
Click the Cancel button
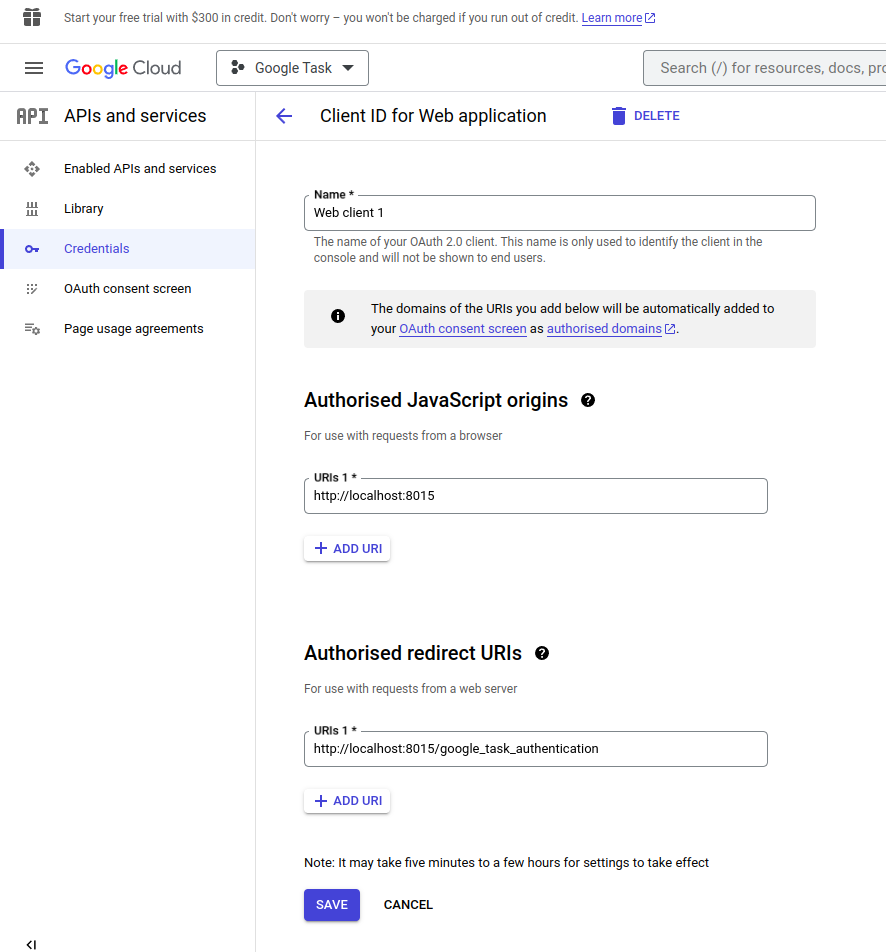click(x=408, y=905)
